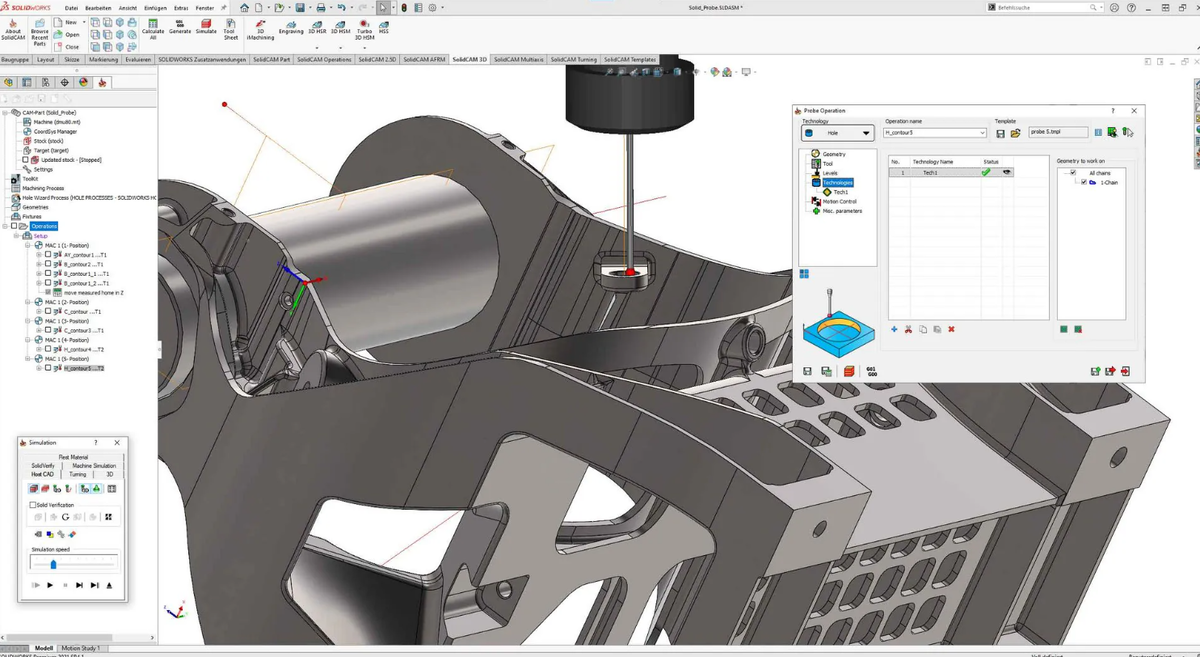Exit the Probe Operation with the red exit icon
The width and height of the screenshot is (1200, 657).
pos(1125,371)
